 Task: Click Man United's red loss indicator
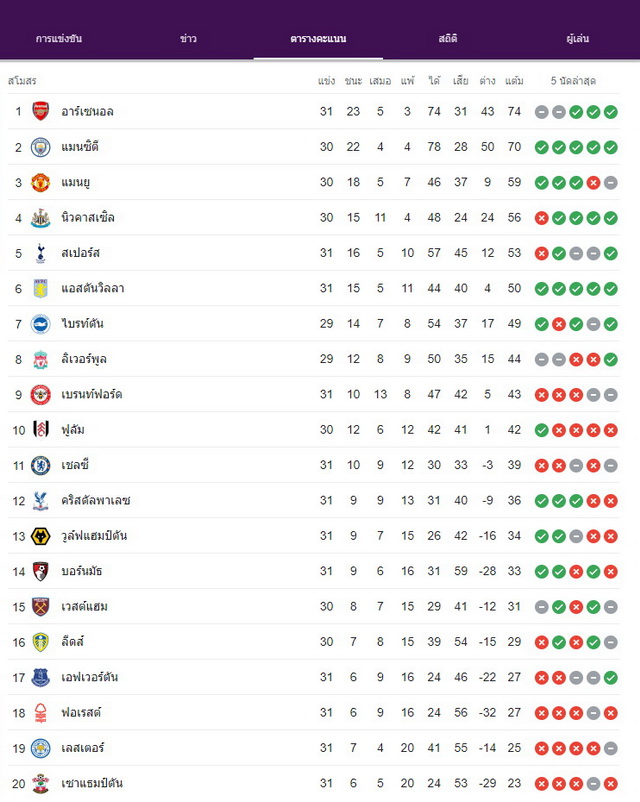[x=593, y=183]
